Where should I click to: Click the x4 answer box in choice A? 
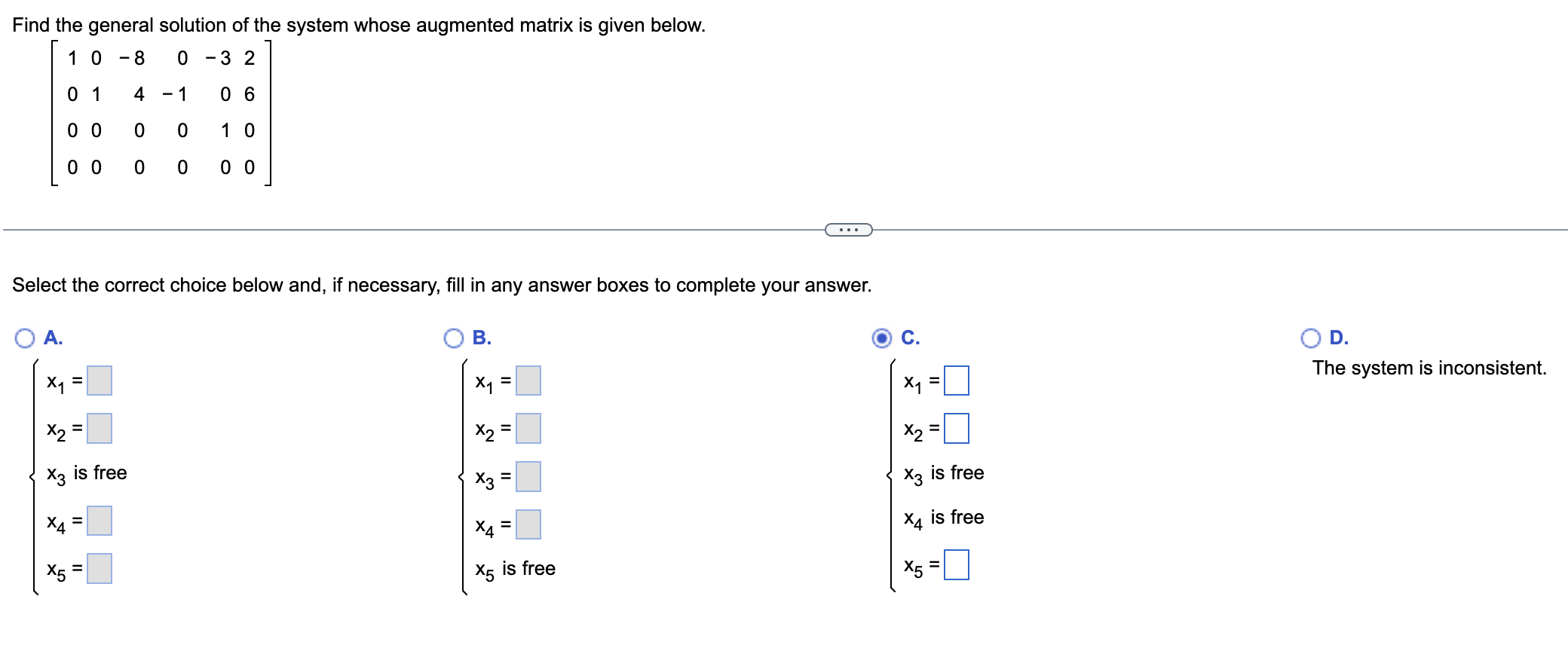[x=99, y=522]
